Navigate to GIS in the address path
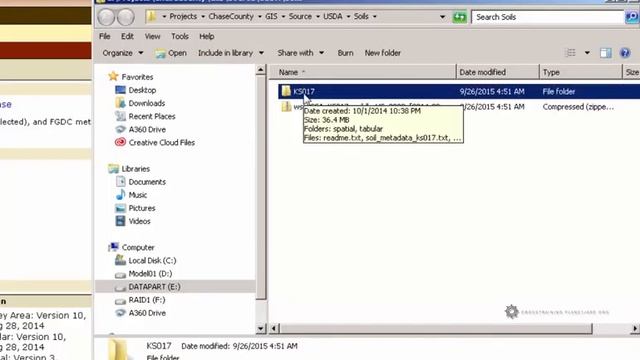 [x=271, y=17]
